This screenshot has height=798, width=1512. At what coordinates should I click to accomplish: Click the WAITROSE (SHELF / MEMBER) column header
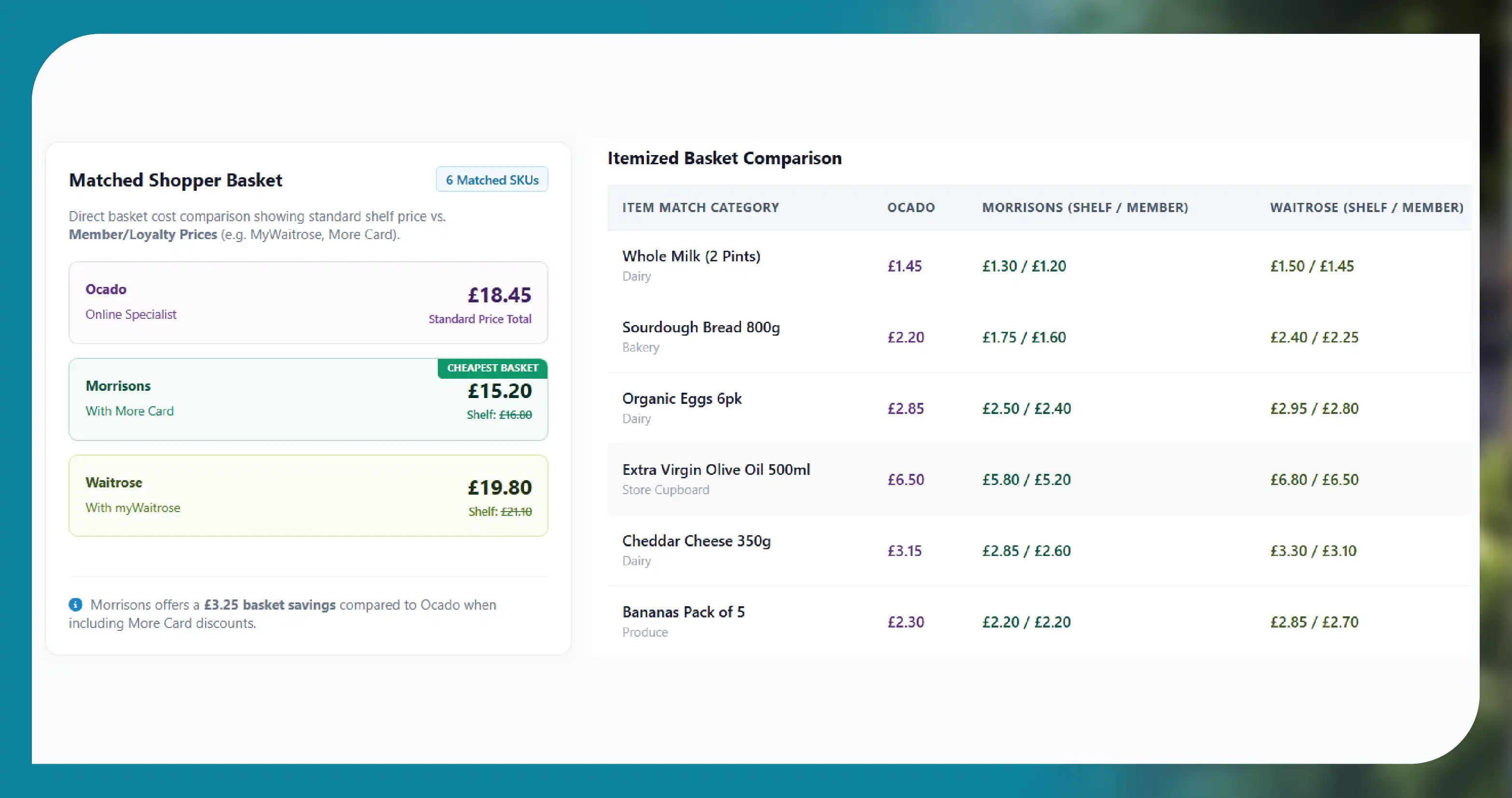click(1367, 207)
